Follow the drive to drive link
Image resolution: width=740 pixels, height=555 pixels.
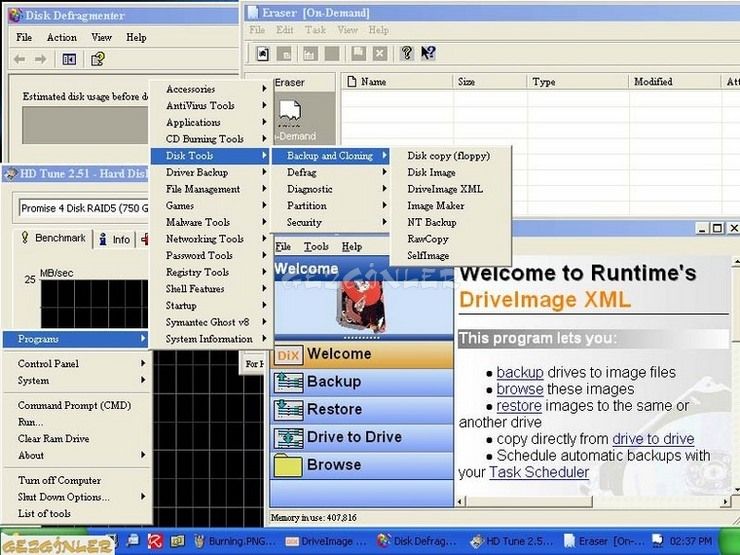point(653,439)
